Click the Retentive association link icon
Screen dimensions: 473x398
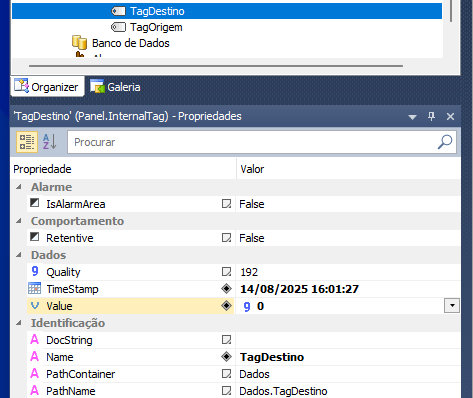click(x=226, y=238)
